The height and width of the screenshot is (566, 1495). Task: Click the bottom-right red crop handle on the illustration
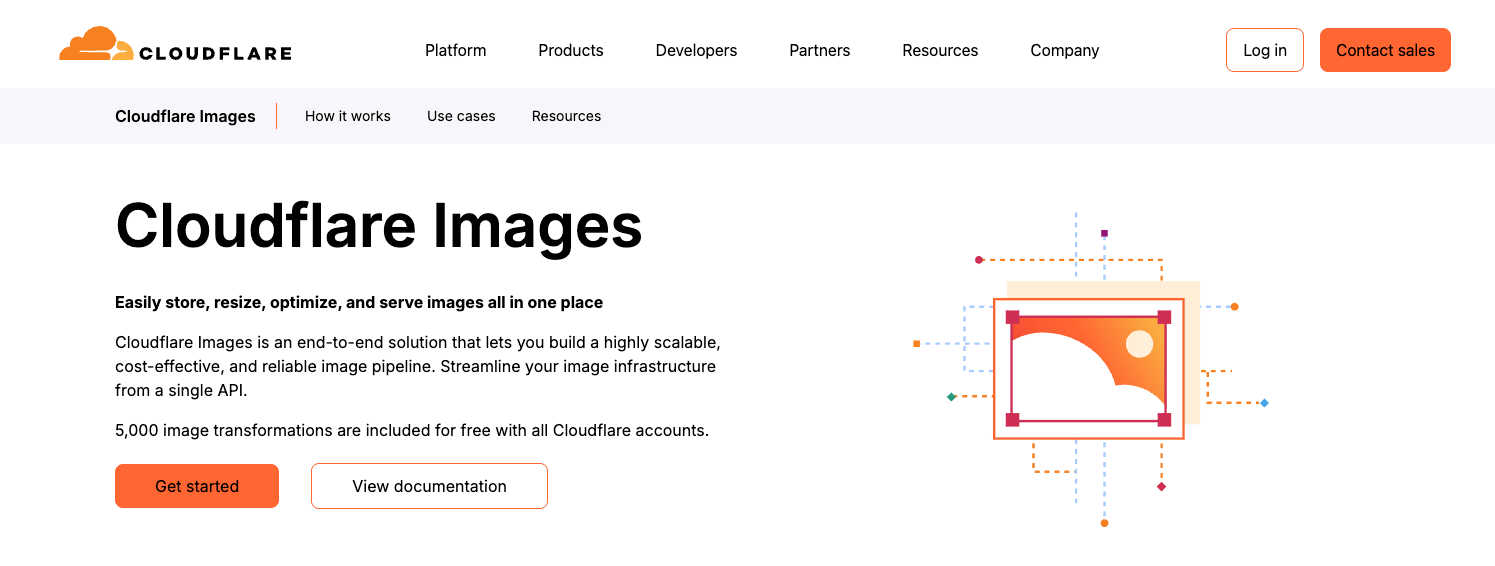click(x=1164, y=419)
